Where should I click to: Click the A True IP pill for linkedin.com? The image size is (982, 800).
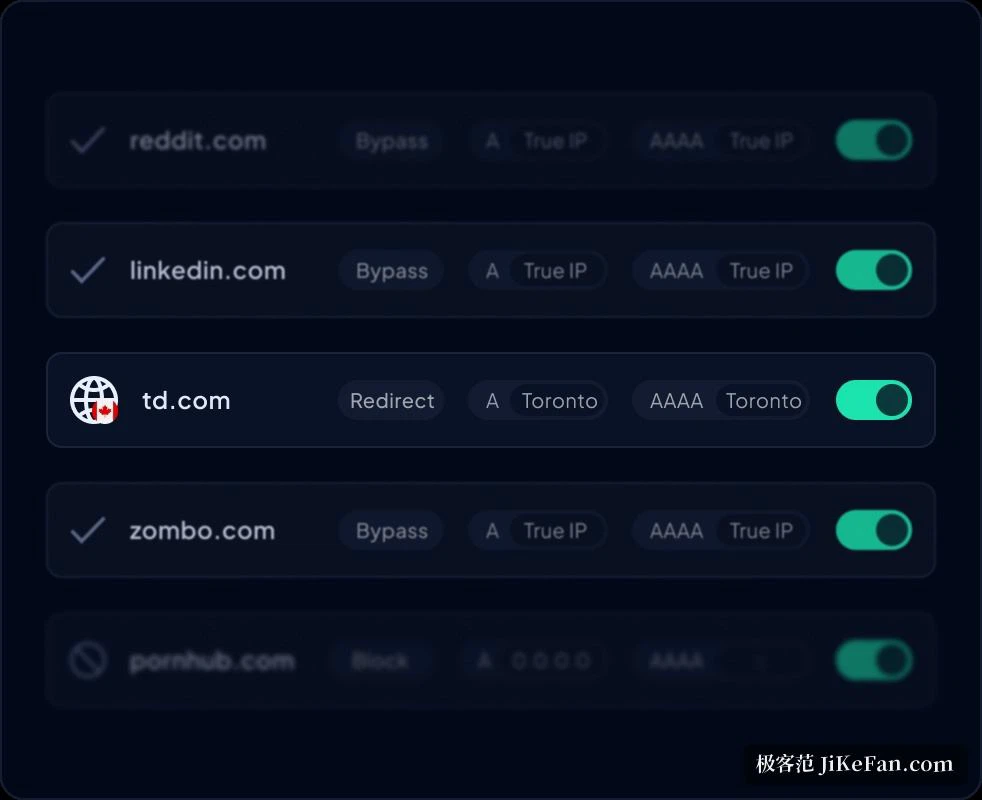tap(538, 271)
